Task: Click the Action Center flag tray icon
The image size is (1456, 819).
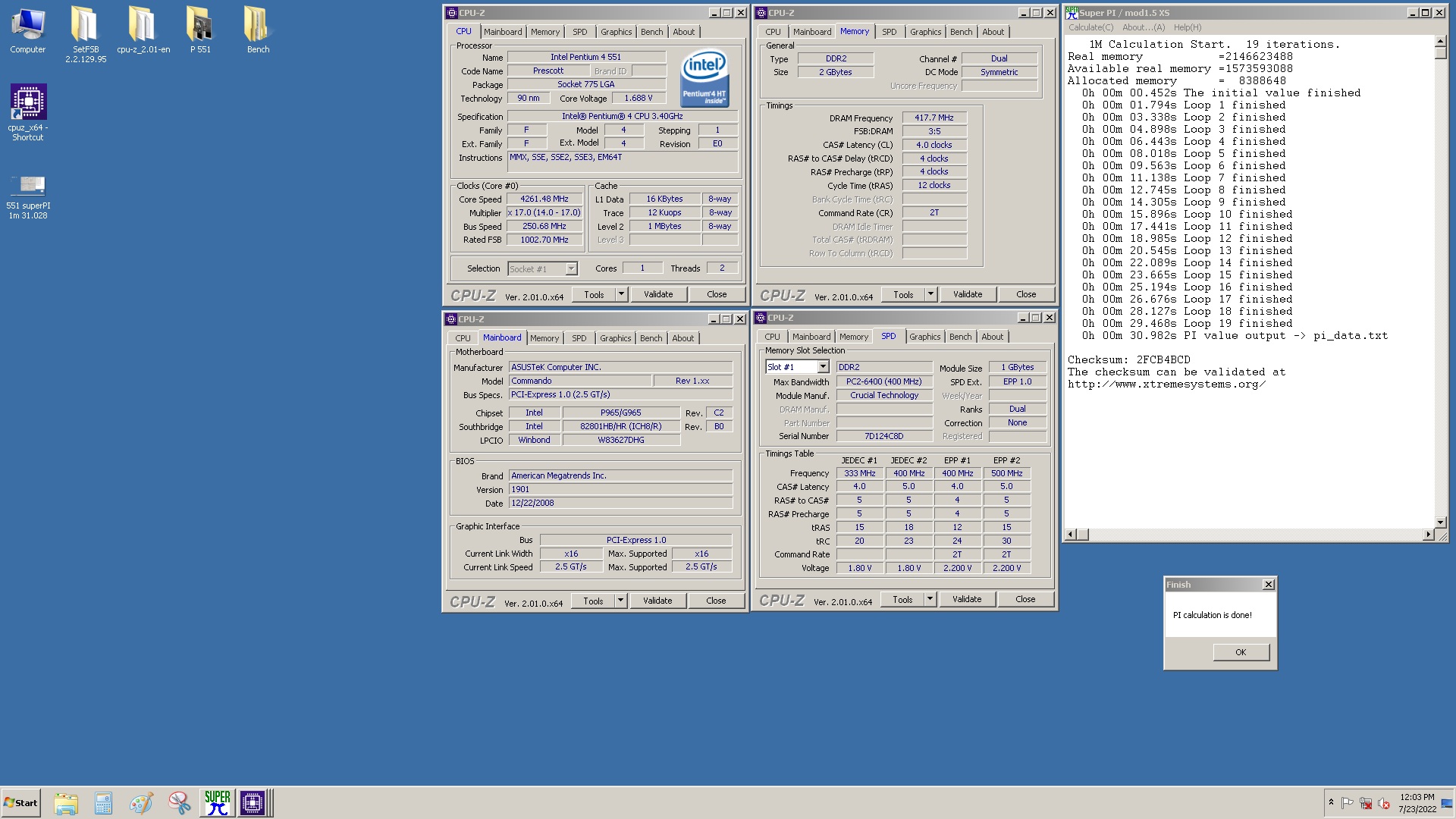Action: pos(1348,803)
